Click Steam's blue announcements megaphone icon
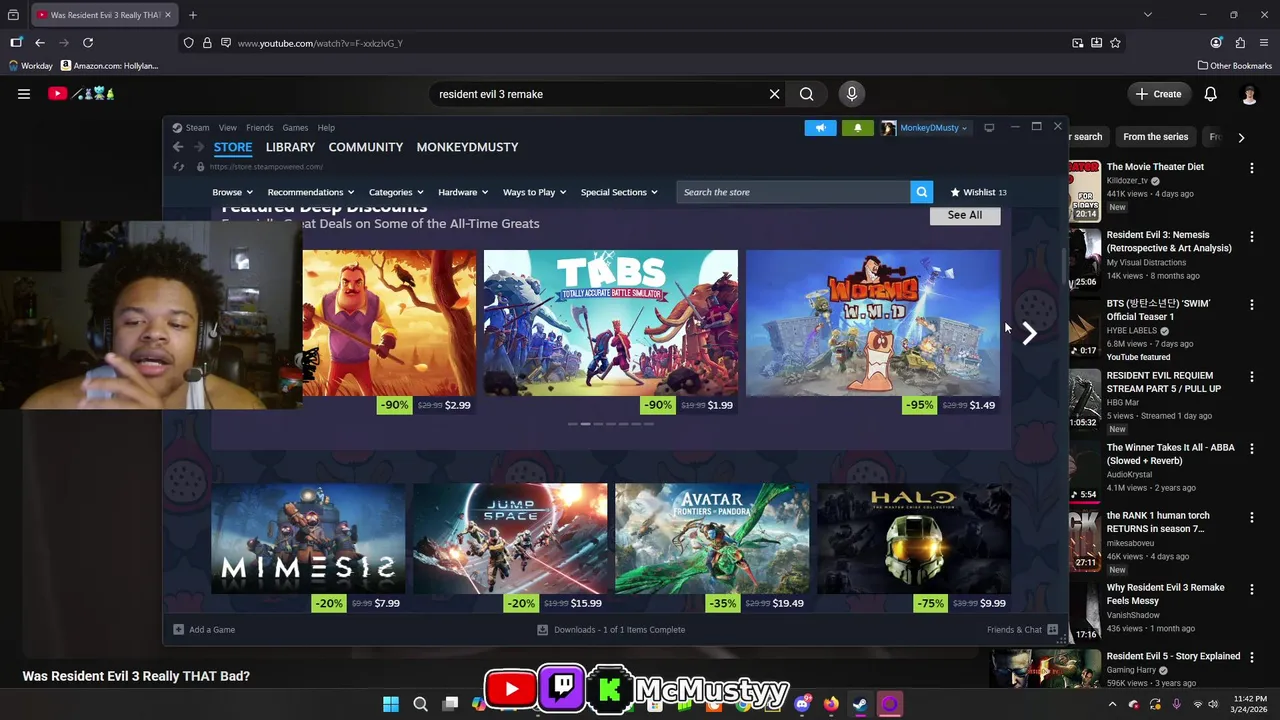This screenshot has width=1280, height=720. [x=820, y=128]
